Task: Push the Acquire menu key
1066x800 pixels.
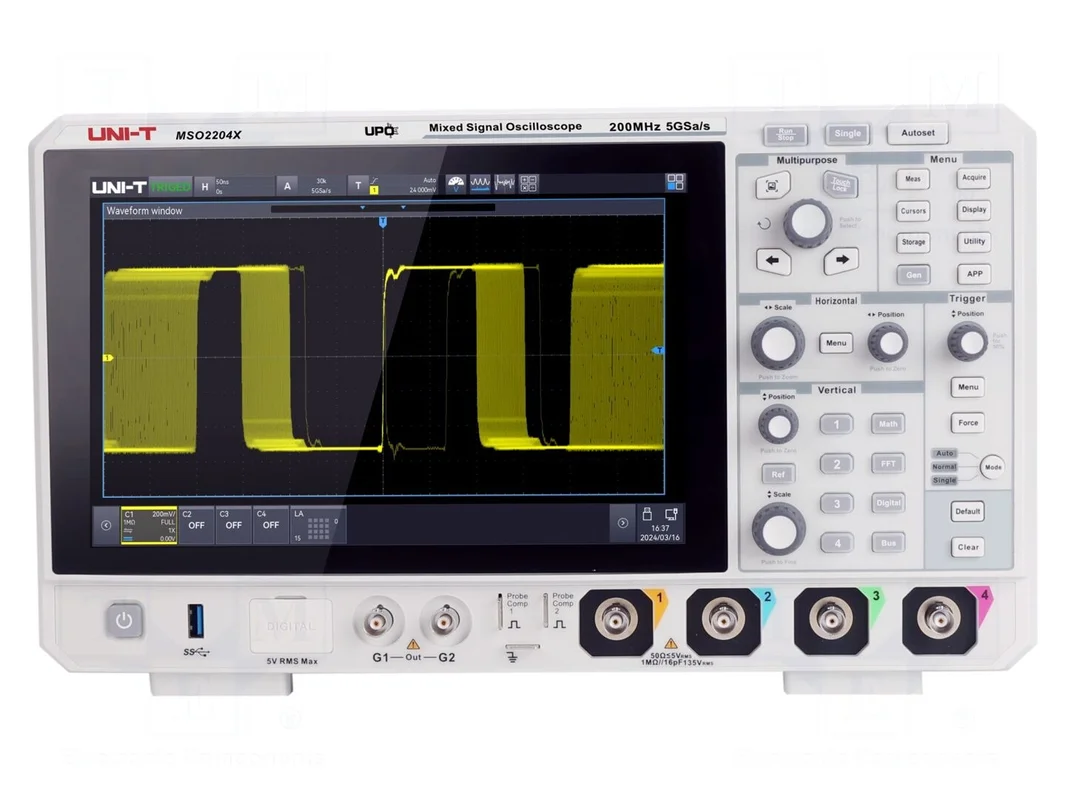Action: 974,177
